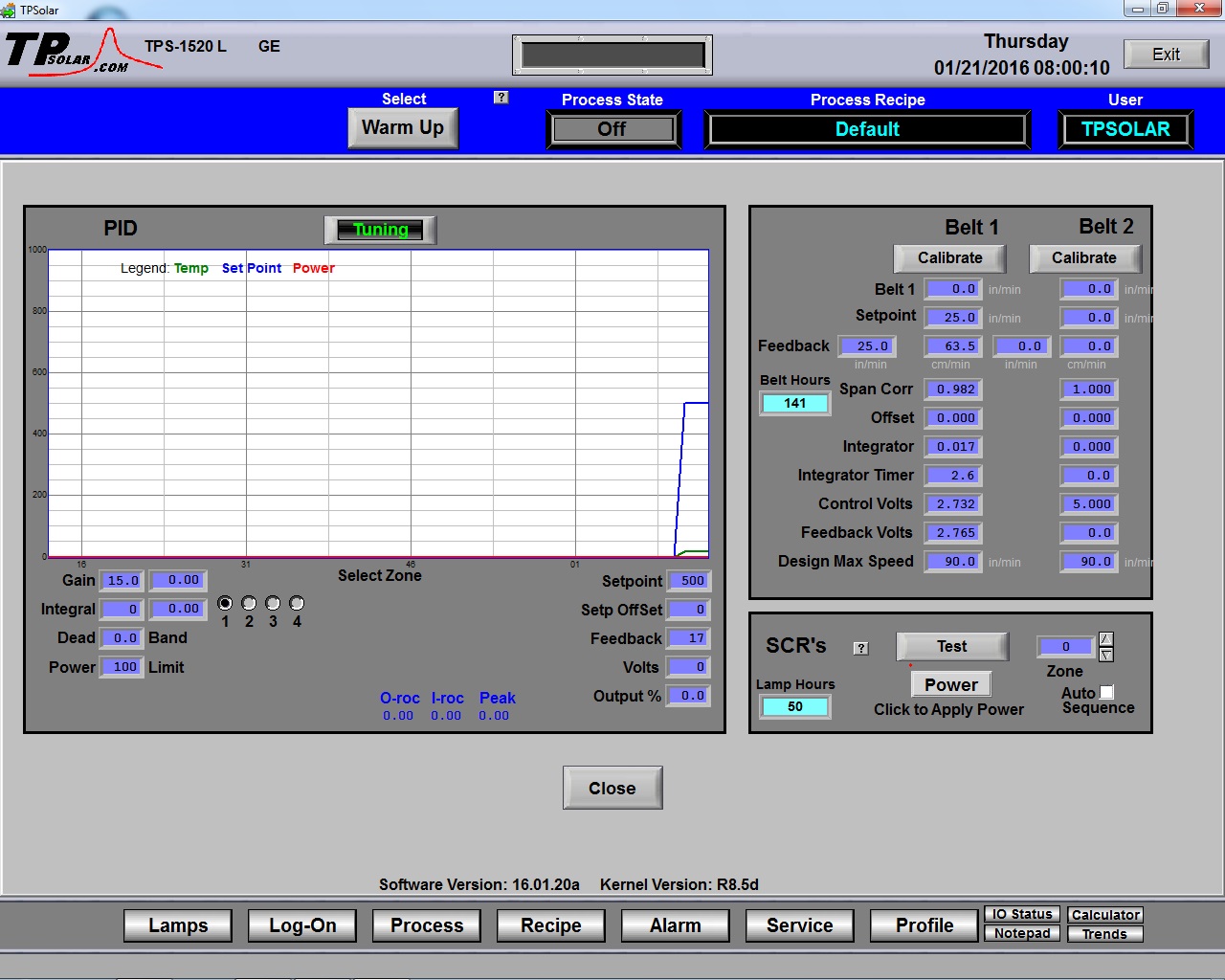Click the Software Version text
The image size is (1225, 980).
click(479, 884)
